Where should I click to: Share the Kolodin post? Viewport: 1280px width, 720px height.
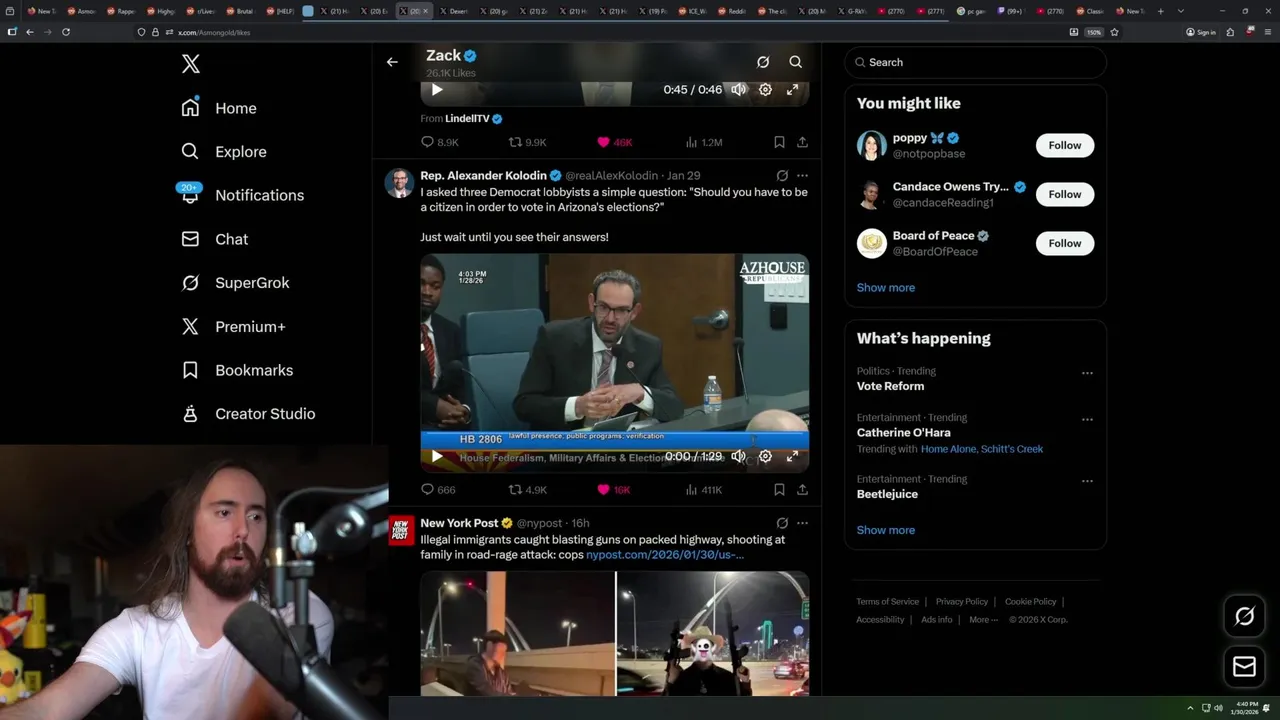click(x=802, y=490)
